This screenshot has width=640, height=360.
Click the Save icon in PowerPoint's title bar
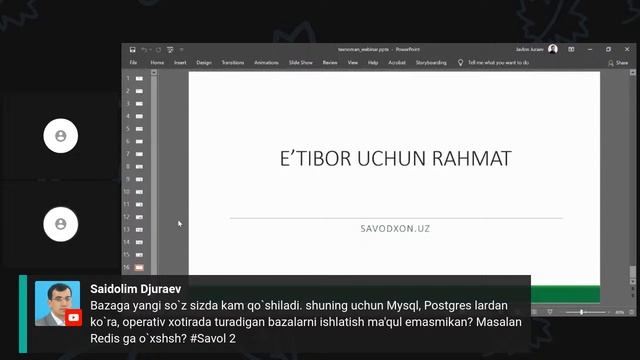(x=133, y=50)
